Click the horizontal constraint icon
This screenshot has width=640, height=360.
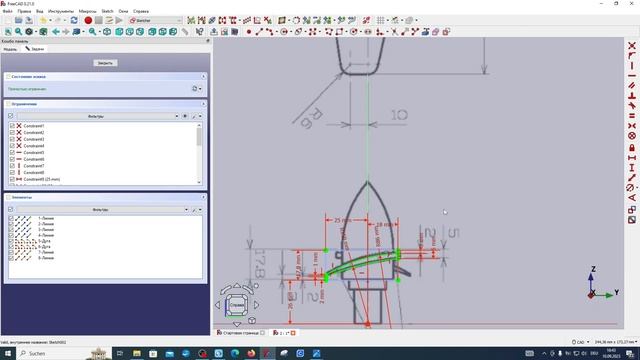click(632, 76)
